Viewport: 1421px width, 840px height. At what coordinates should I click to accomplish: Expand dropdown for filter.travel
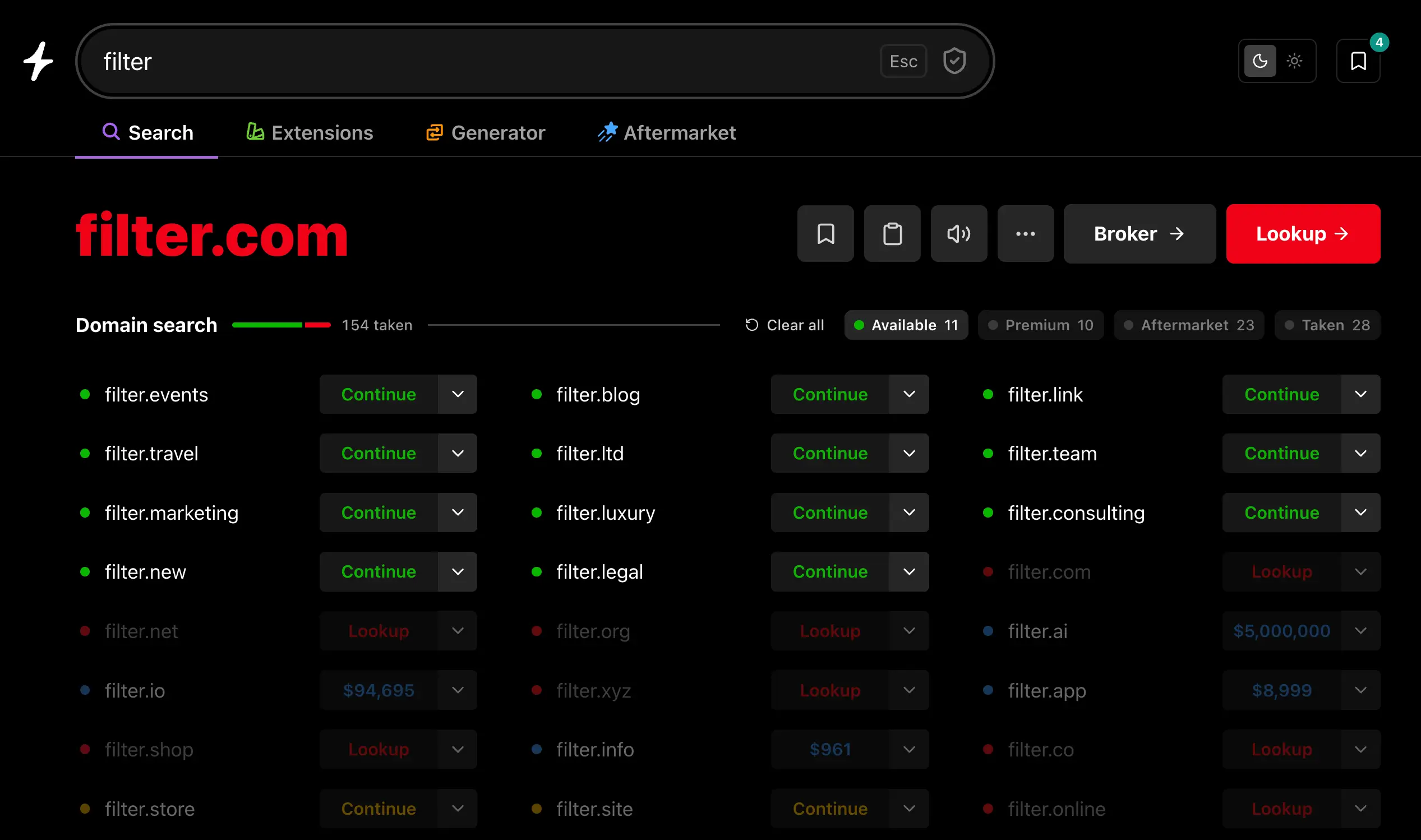[x=457, y=453]
